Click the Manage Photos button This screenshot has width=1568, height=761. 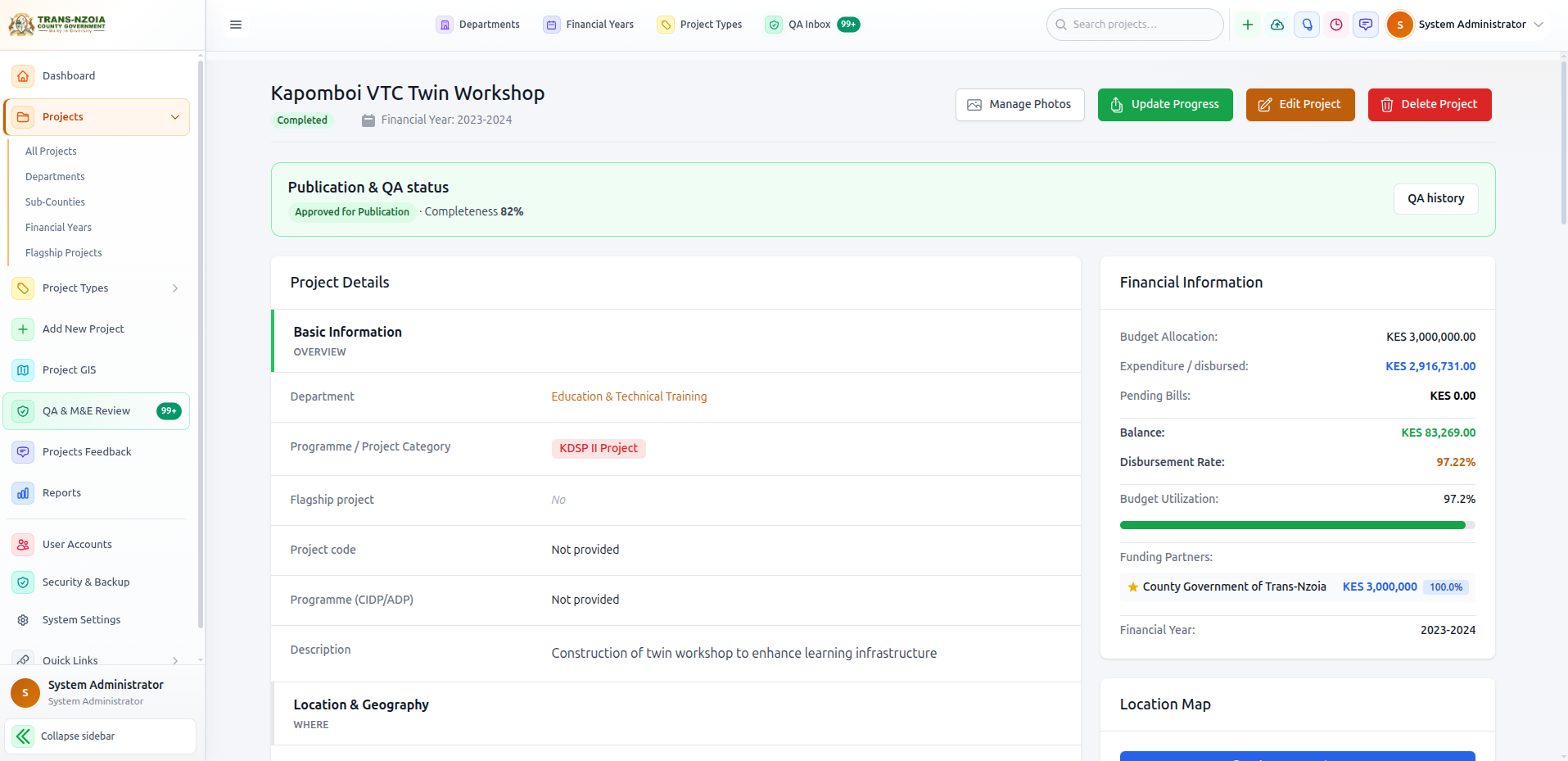click(x=1020, y=105)
